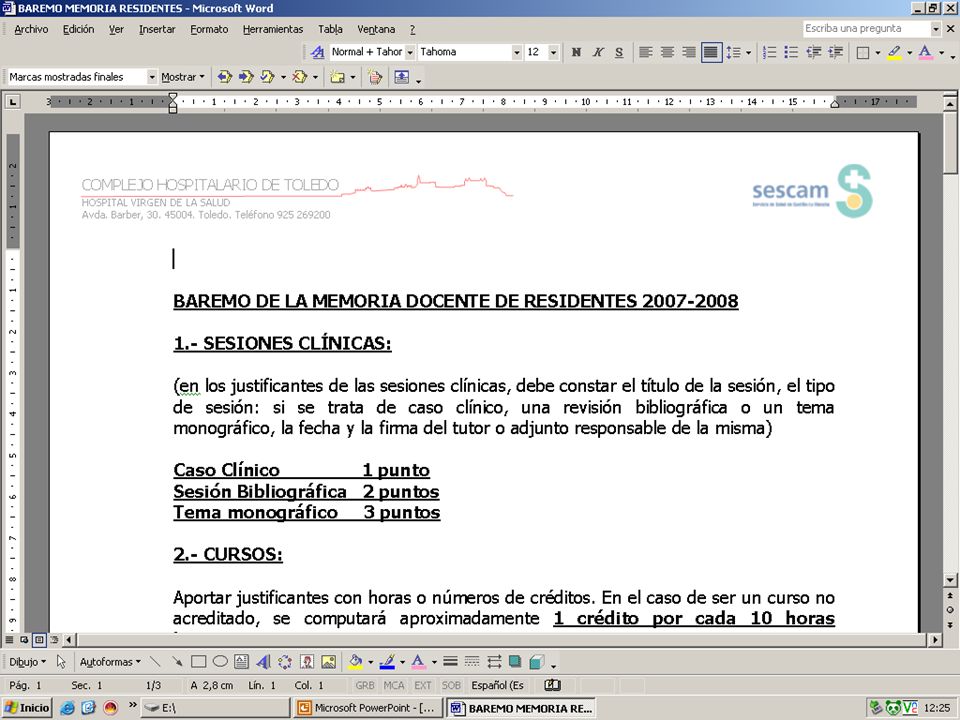This screenshot has width=960, height=720.
Task: Accept the selected tracked change
Action: tap(268, 77)
